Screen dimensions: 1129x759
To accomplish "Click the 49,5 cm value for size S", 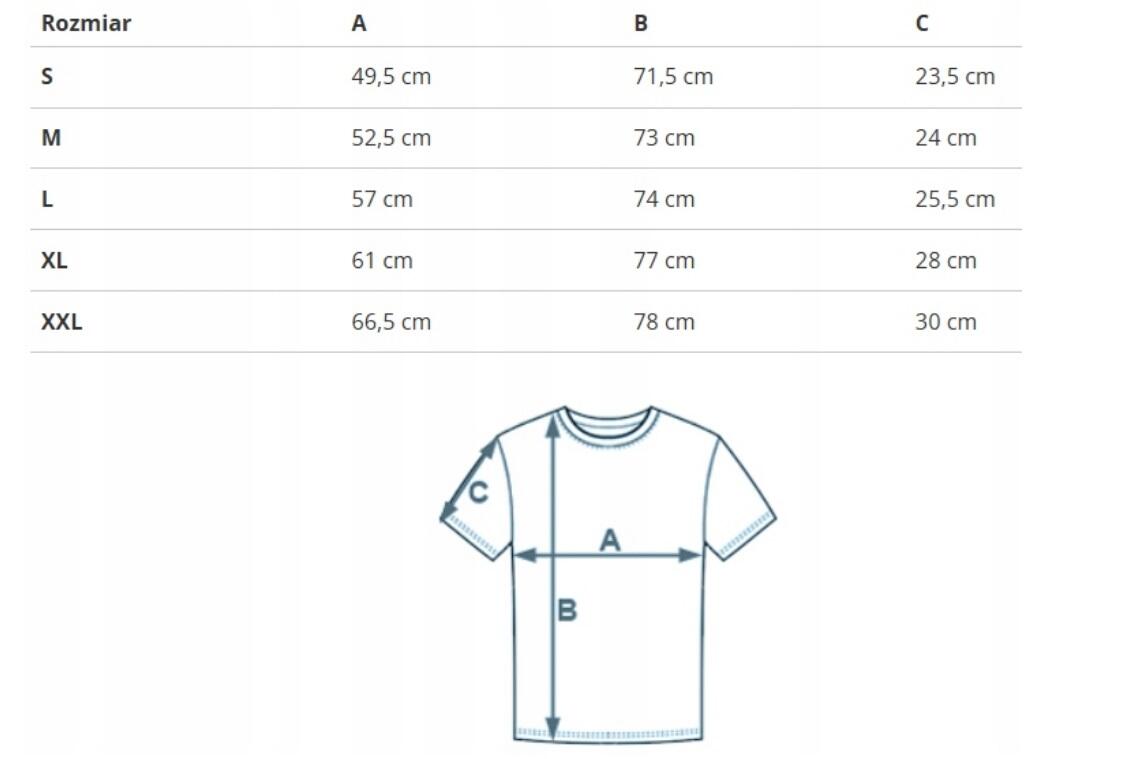I will 391,76.
